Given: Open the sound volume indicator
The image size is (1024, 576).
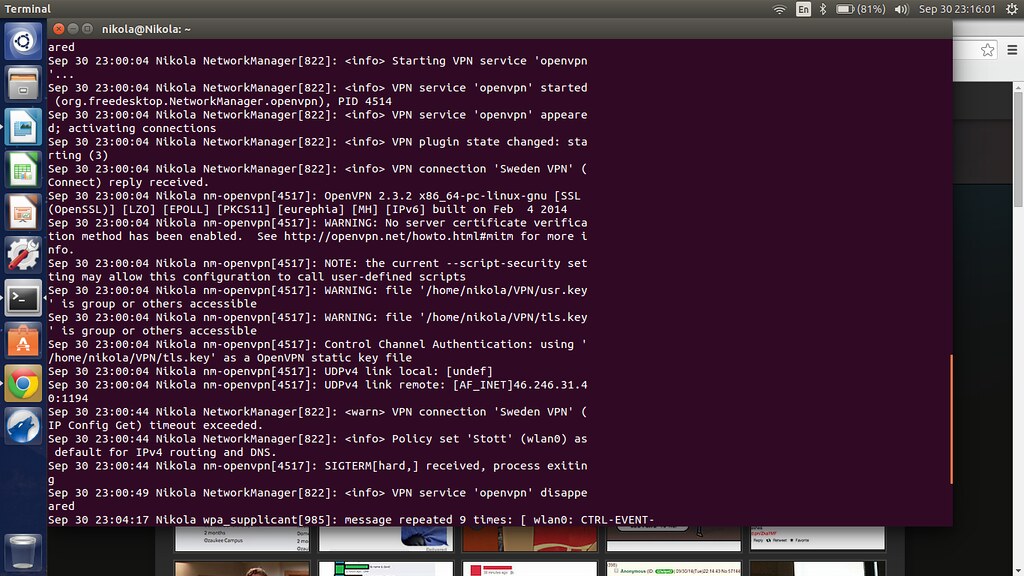Looking at the screenshot, I should click(x=901, y=9).
